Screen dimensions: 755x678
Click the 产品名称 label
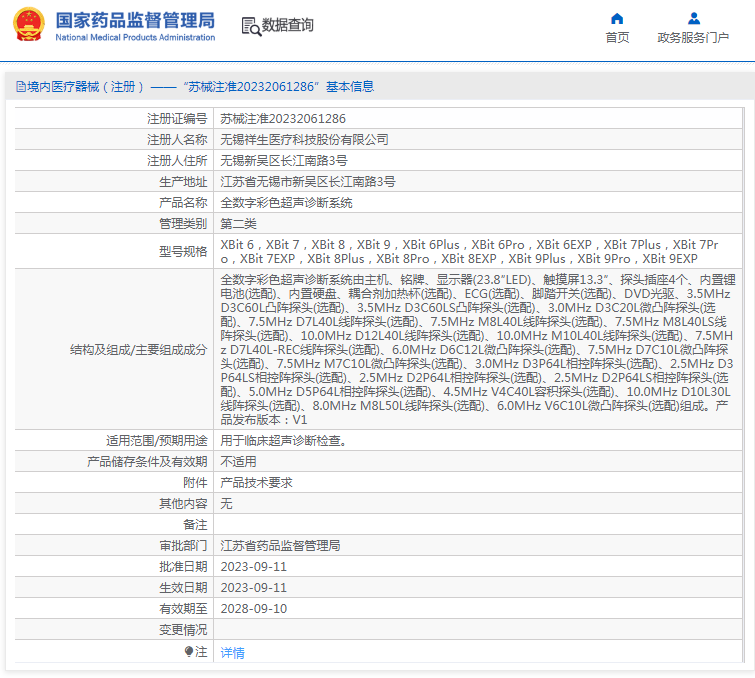(x=183, y=203)
